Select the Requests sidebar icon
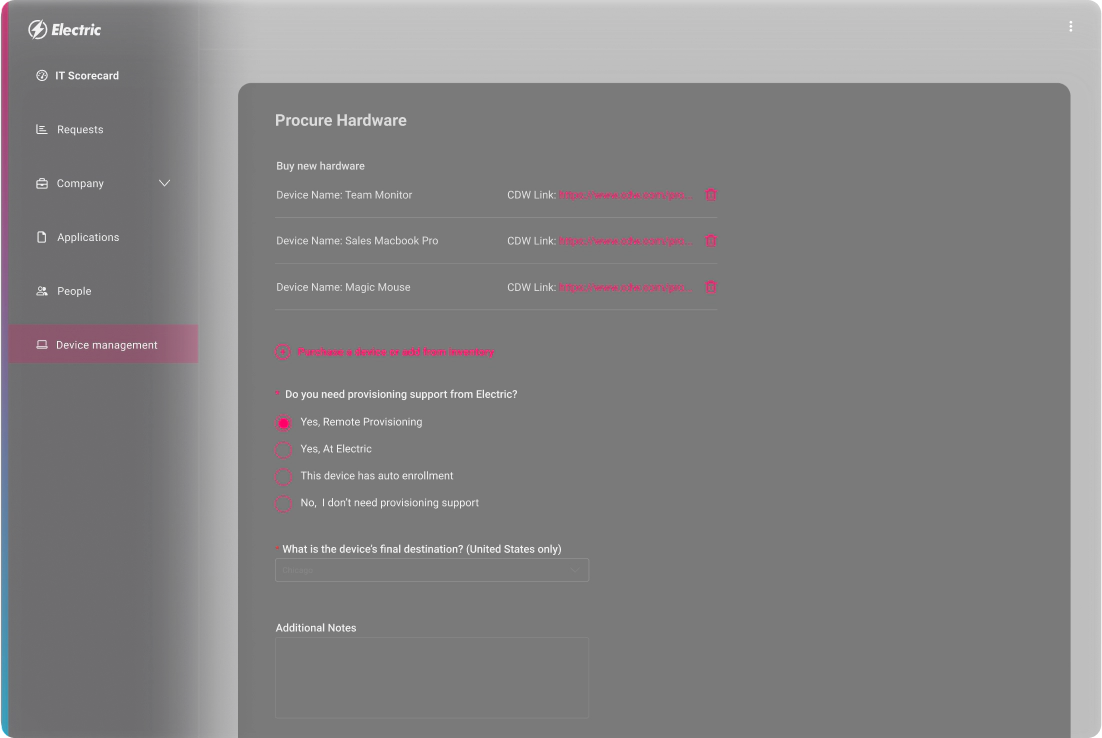Viewport: 1102px width, 738px height. coord(41,129)
